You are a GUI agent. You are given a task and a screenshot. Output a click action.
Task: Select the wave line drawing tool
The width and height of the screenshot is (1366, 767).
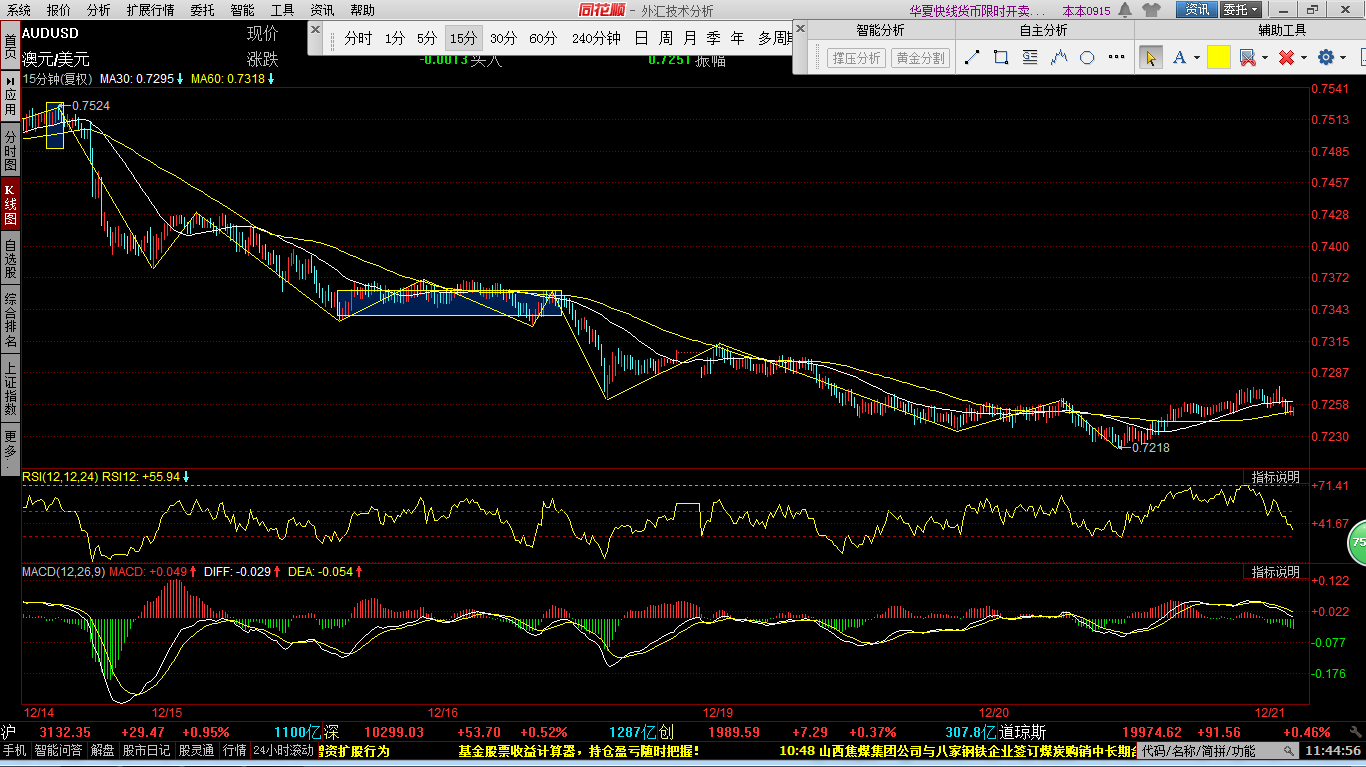click(1059, 58)
